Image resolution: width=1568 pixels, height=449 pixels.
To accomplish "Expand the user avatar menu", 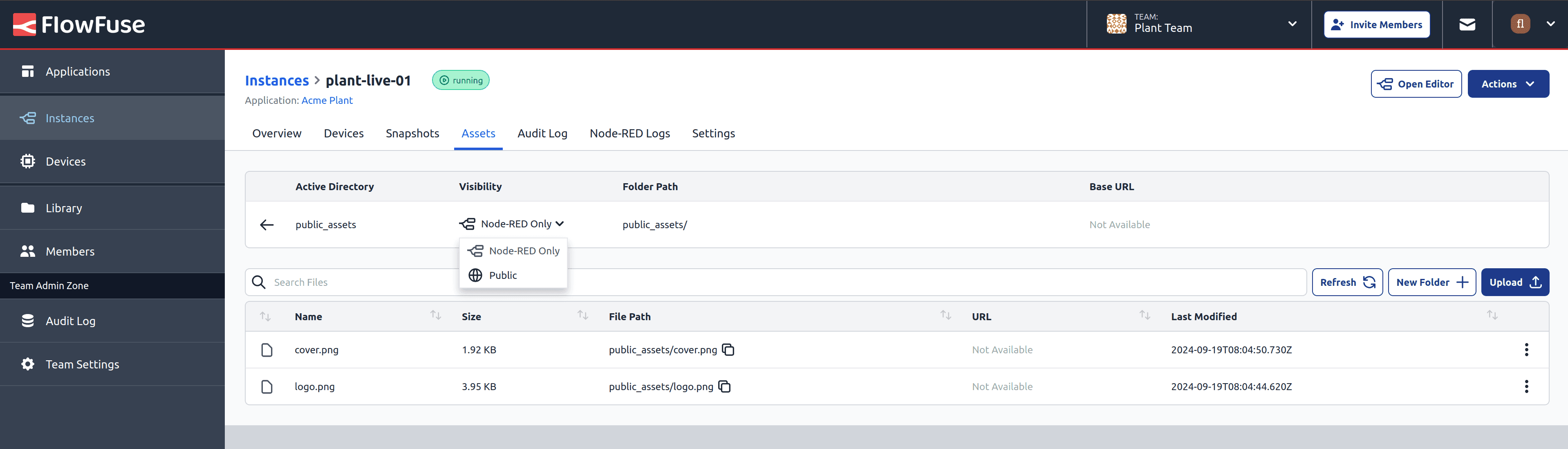I will click(x=1551, y=24).
